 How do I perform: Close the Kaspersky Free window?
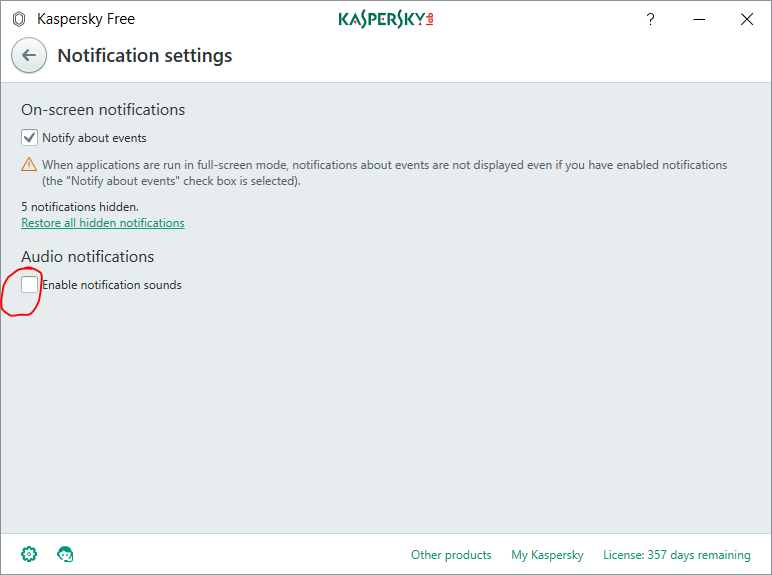pos(747,19)
